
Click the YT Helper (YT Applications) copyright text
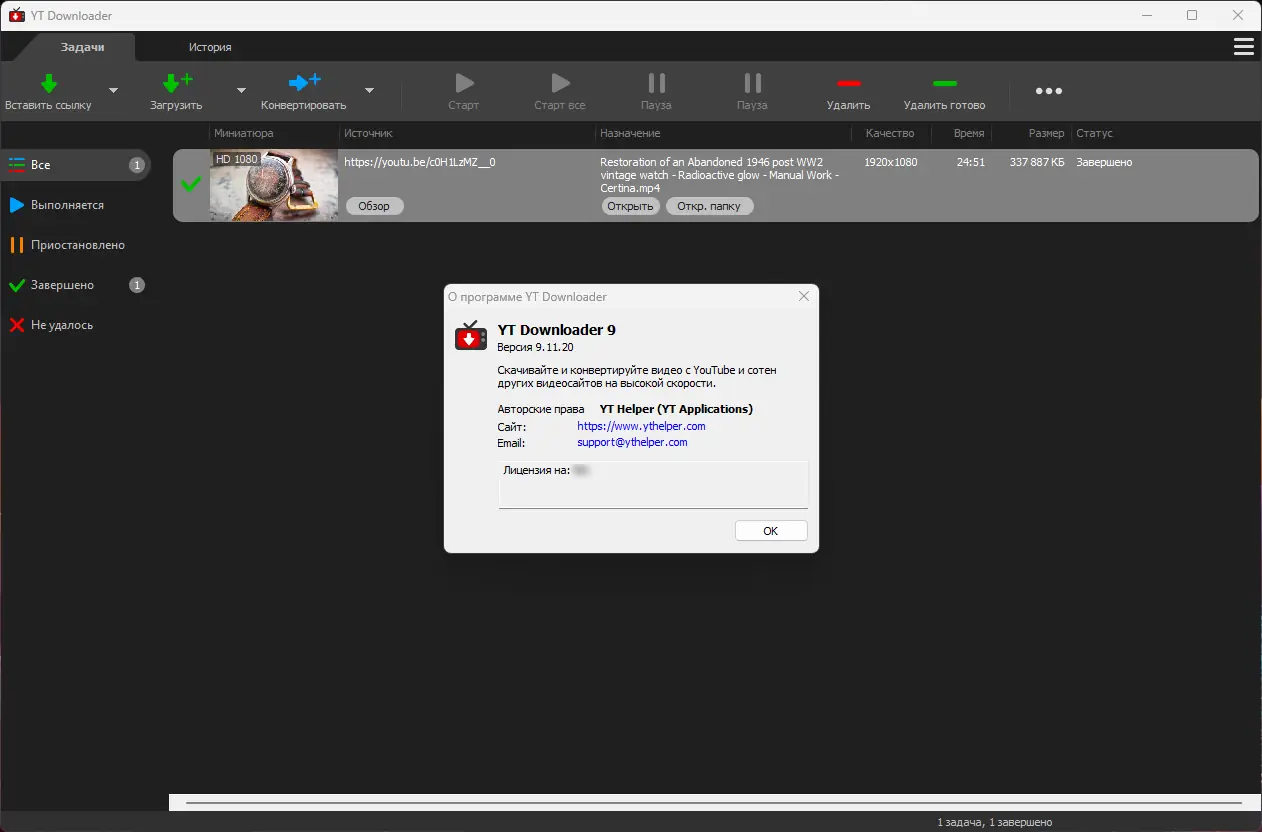[676, 409]
